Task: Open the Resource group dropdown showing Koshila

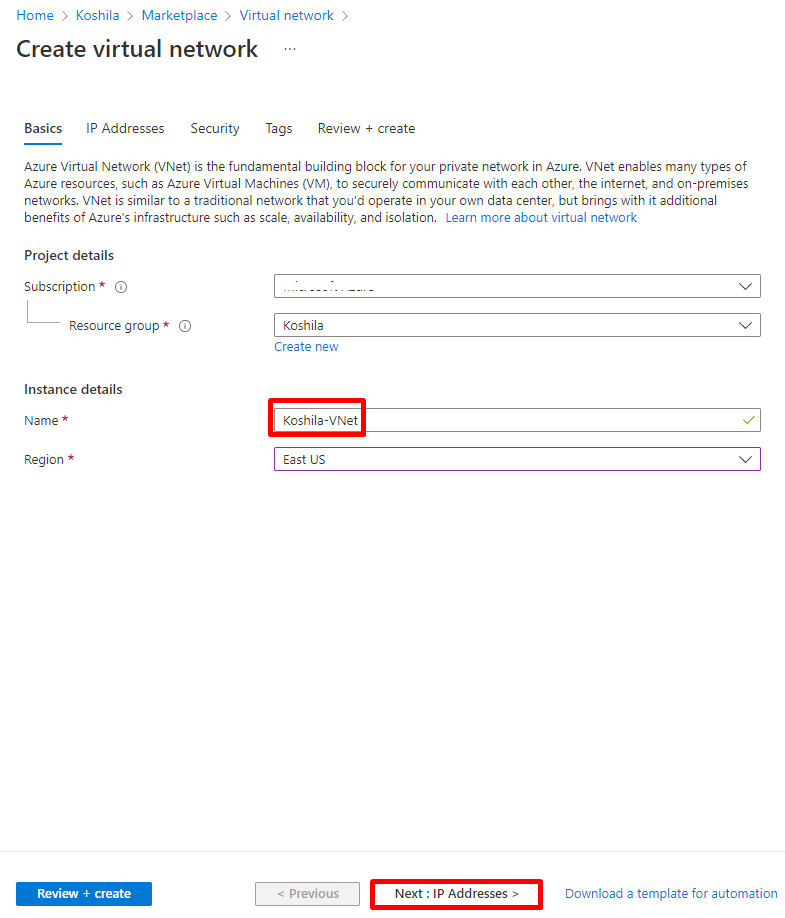Action: [x=517, y=326]
